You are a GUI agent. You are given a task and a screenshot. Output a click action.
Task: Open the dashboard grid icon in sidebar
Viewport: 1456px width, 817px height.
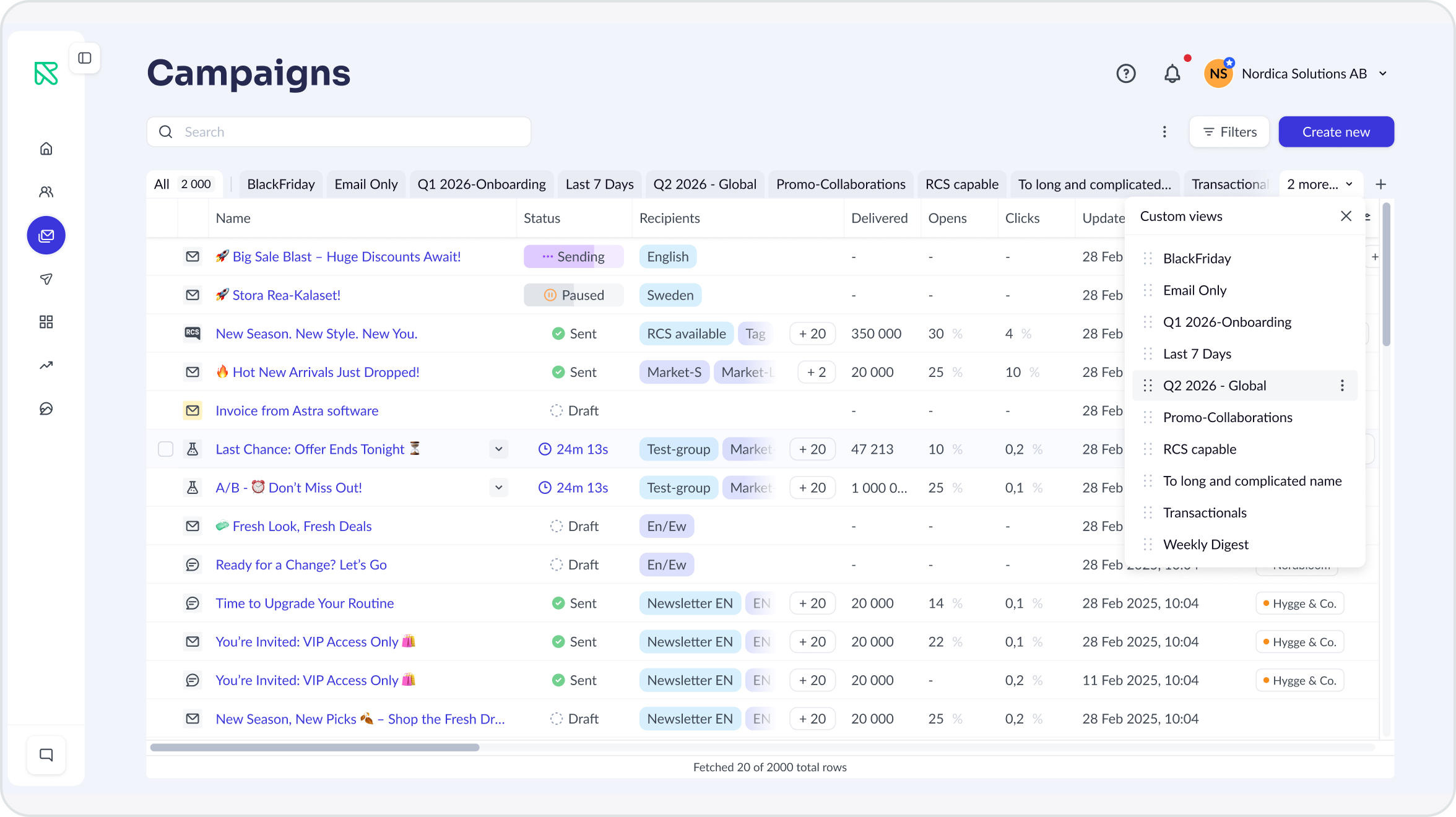pos(46,322)
